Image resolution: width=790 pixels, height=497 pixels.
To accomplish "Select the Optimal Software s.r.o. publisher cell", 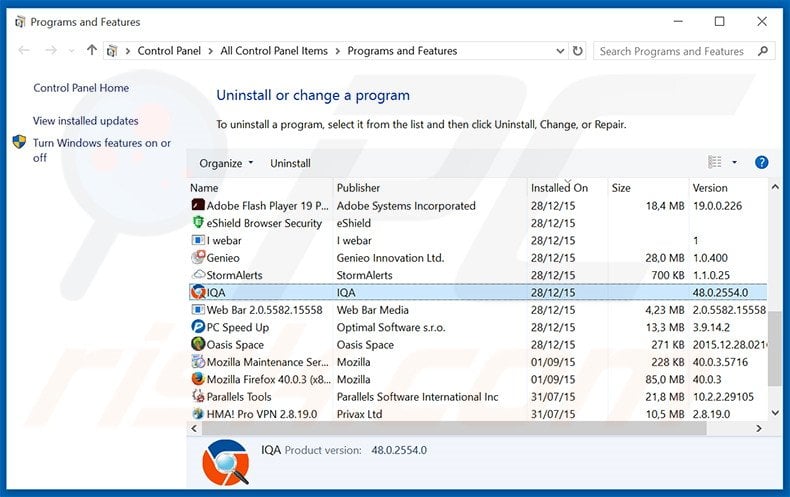I will coord(391,327).
